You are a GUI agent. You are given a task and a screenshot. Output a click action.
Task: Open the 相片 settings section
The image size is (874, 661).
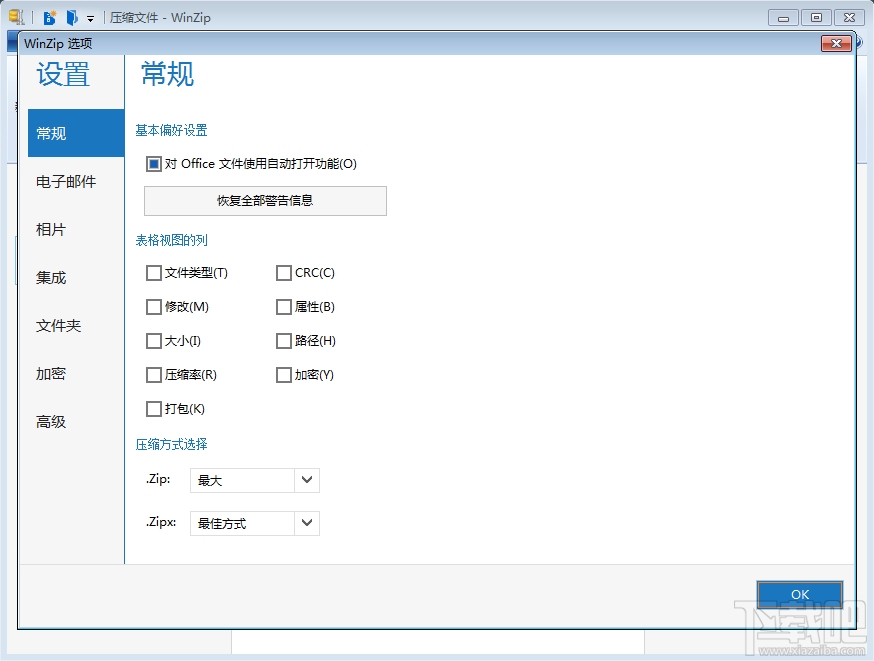point(52,229)
